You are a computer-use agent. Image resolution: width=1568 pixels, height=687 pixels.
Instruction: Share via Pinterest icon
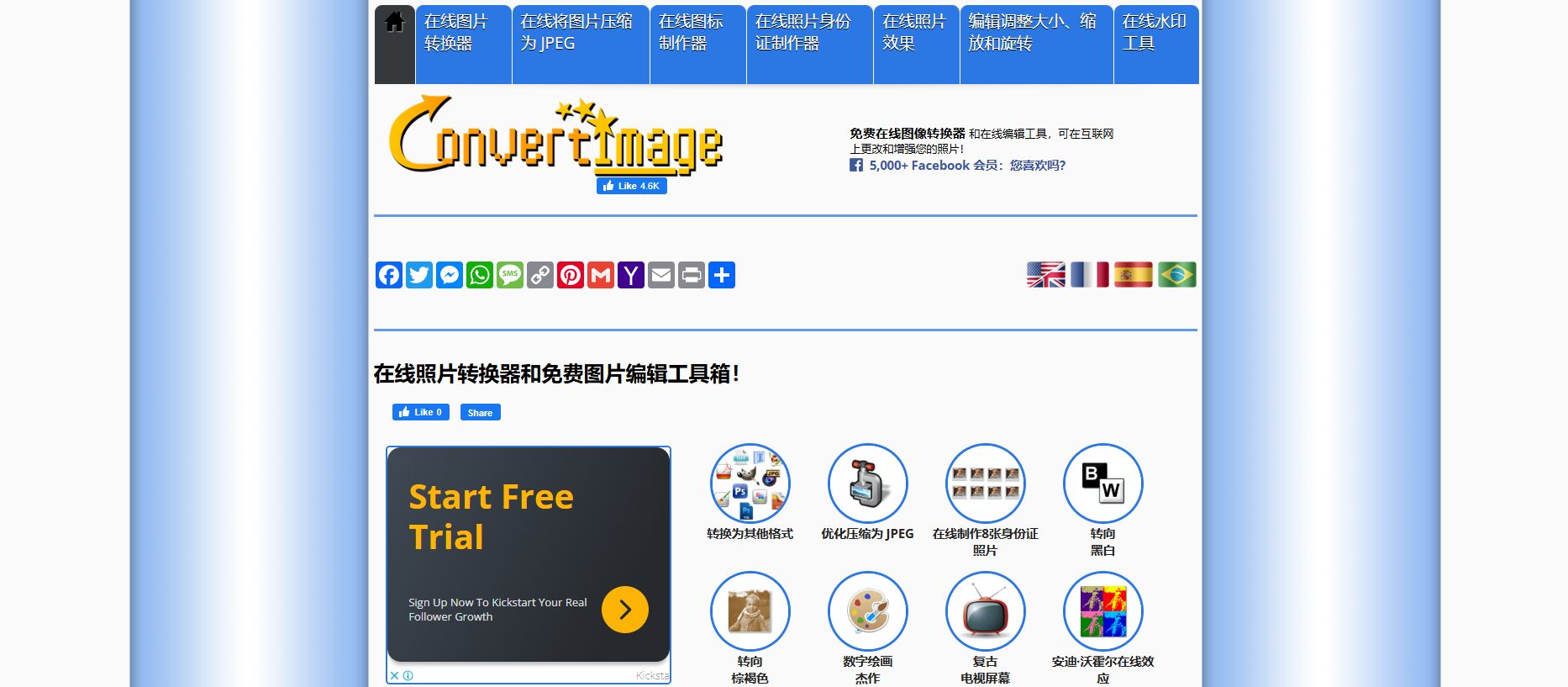click(x=571, y=275)
